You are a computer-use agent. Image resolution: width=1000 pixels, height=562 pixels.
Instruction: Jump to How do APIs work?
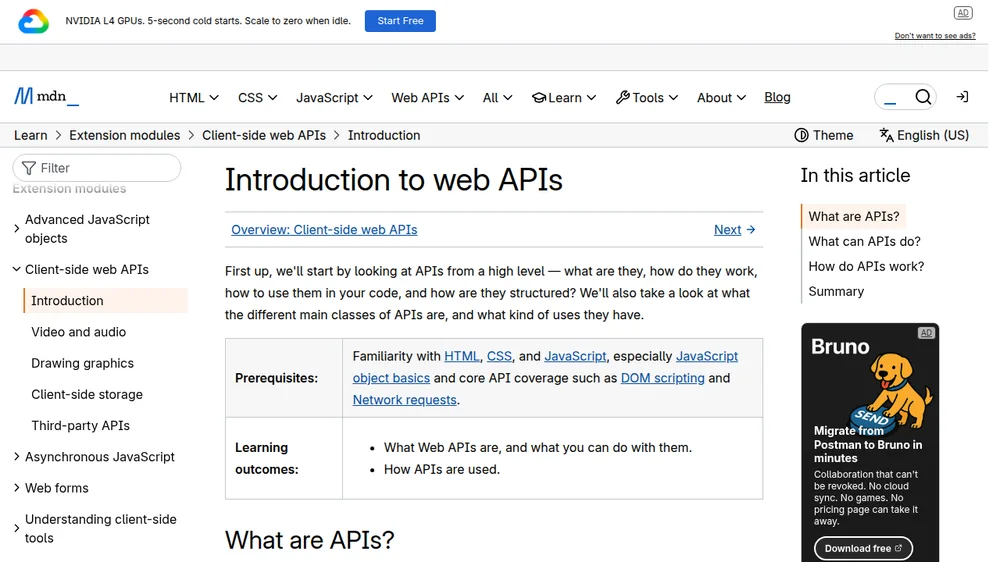tap(866, 266)
